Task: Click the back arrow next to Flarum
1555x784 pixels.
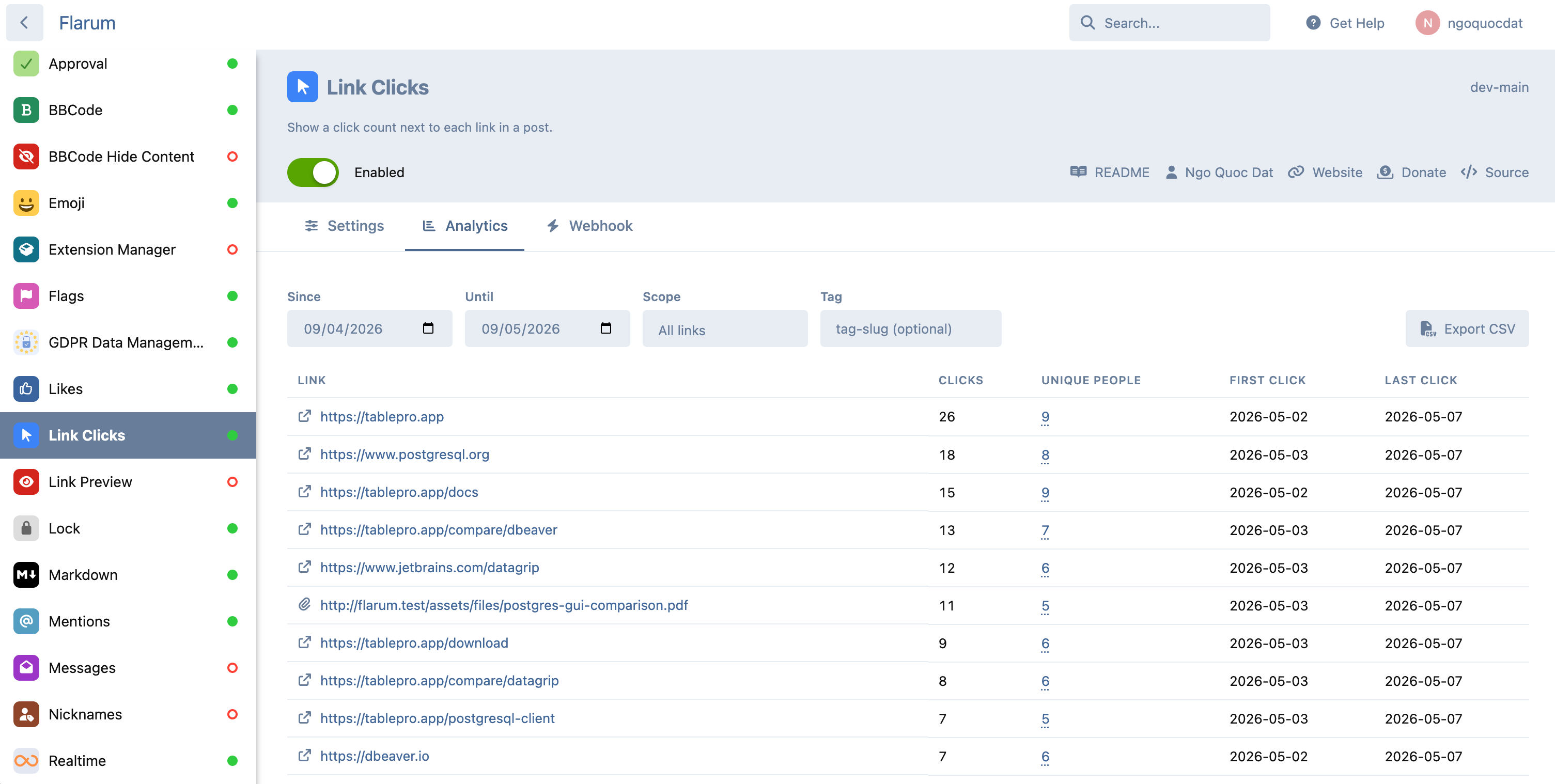Action: (x=25, y=23)
